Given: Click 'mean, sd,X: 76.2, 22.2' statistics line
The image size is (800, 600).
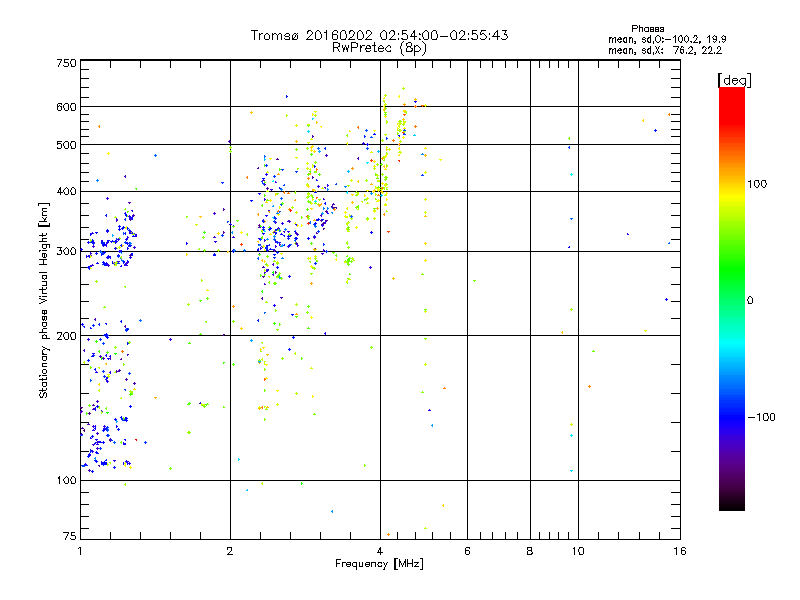Looking at the screenshot, I should (x=665, y=50).
